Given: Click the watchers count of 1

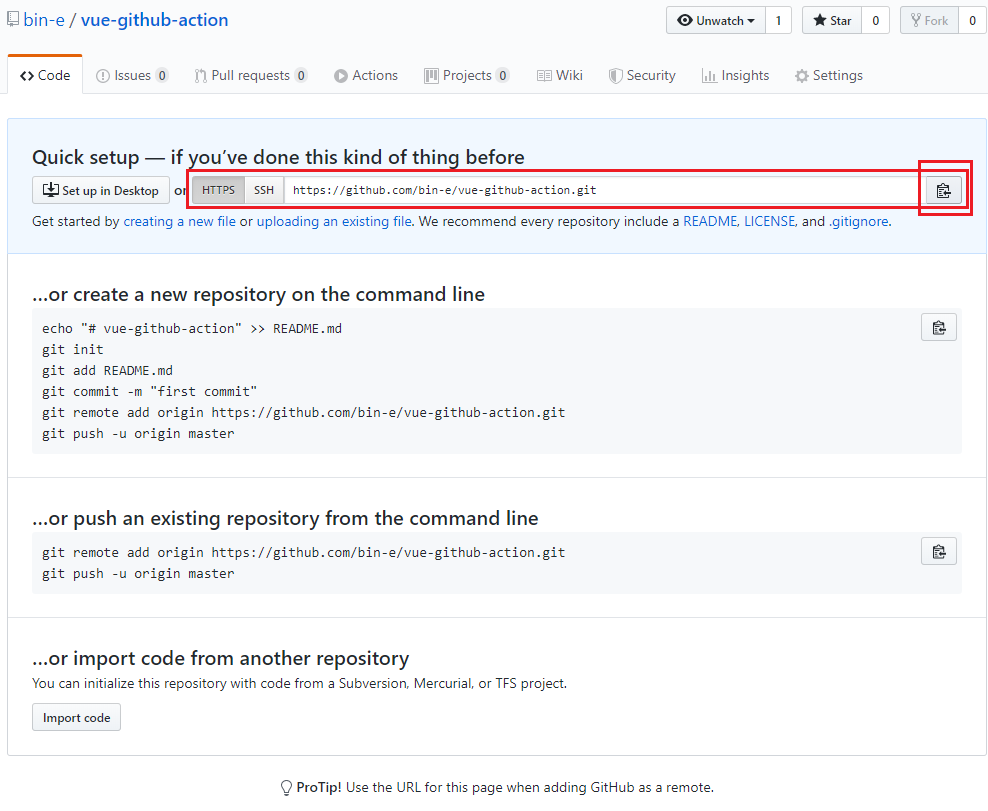Looking at the screenshot, I should point(778,20).
